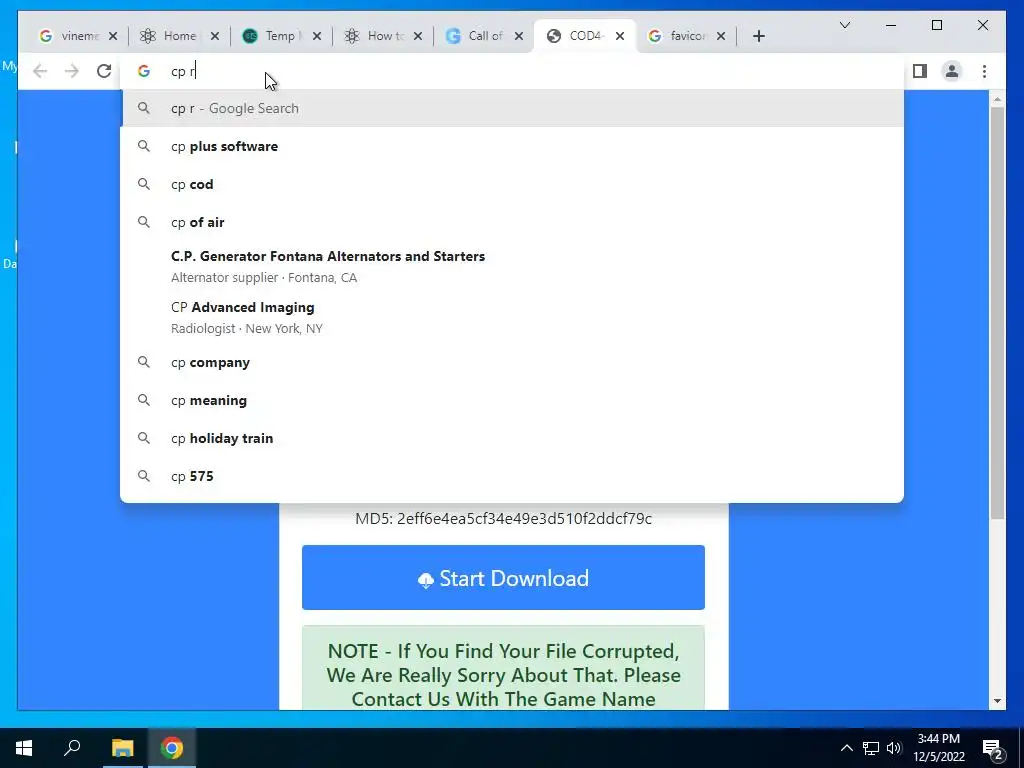Click the browser back arrow
The image size is (1024, 768).
tap(40, 71)
